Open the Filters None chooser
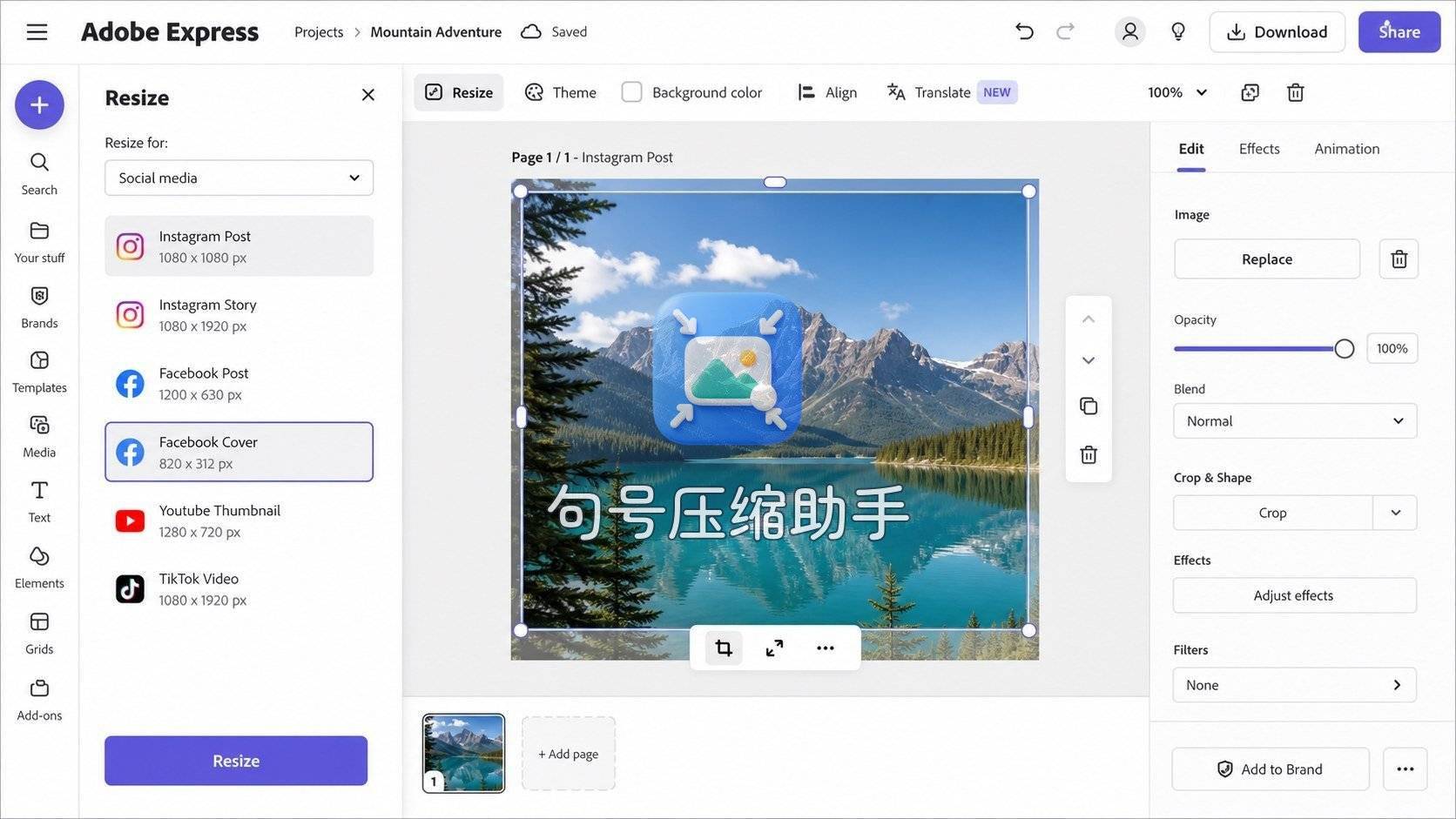 point(1295,685)
